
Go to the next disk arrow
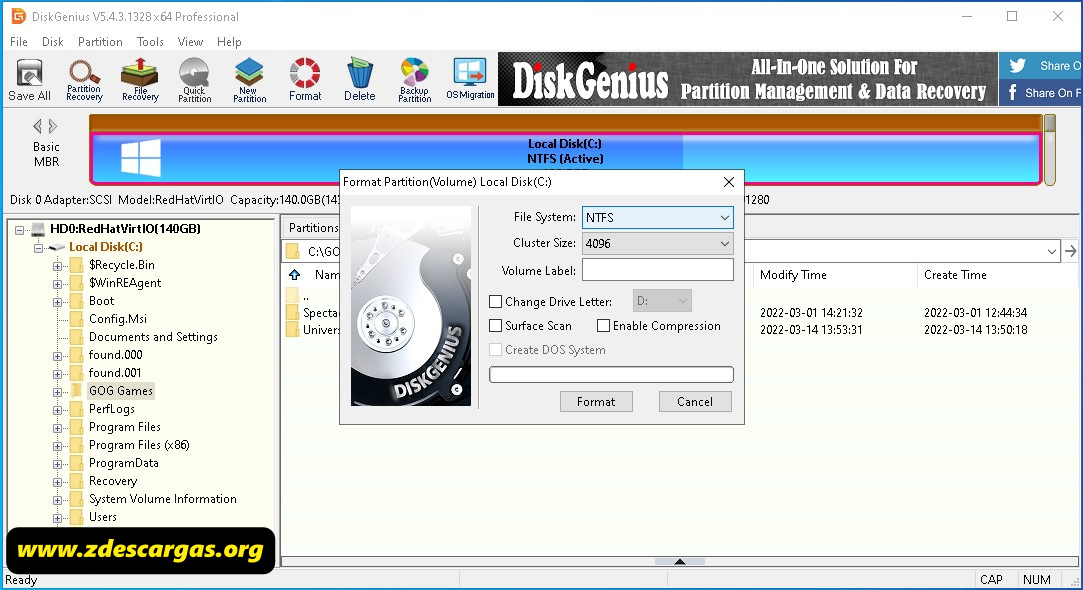tap(52, 126)
